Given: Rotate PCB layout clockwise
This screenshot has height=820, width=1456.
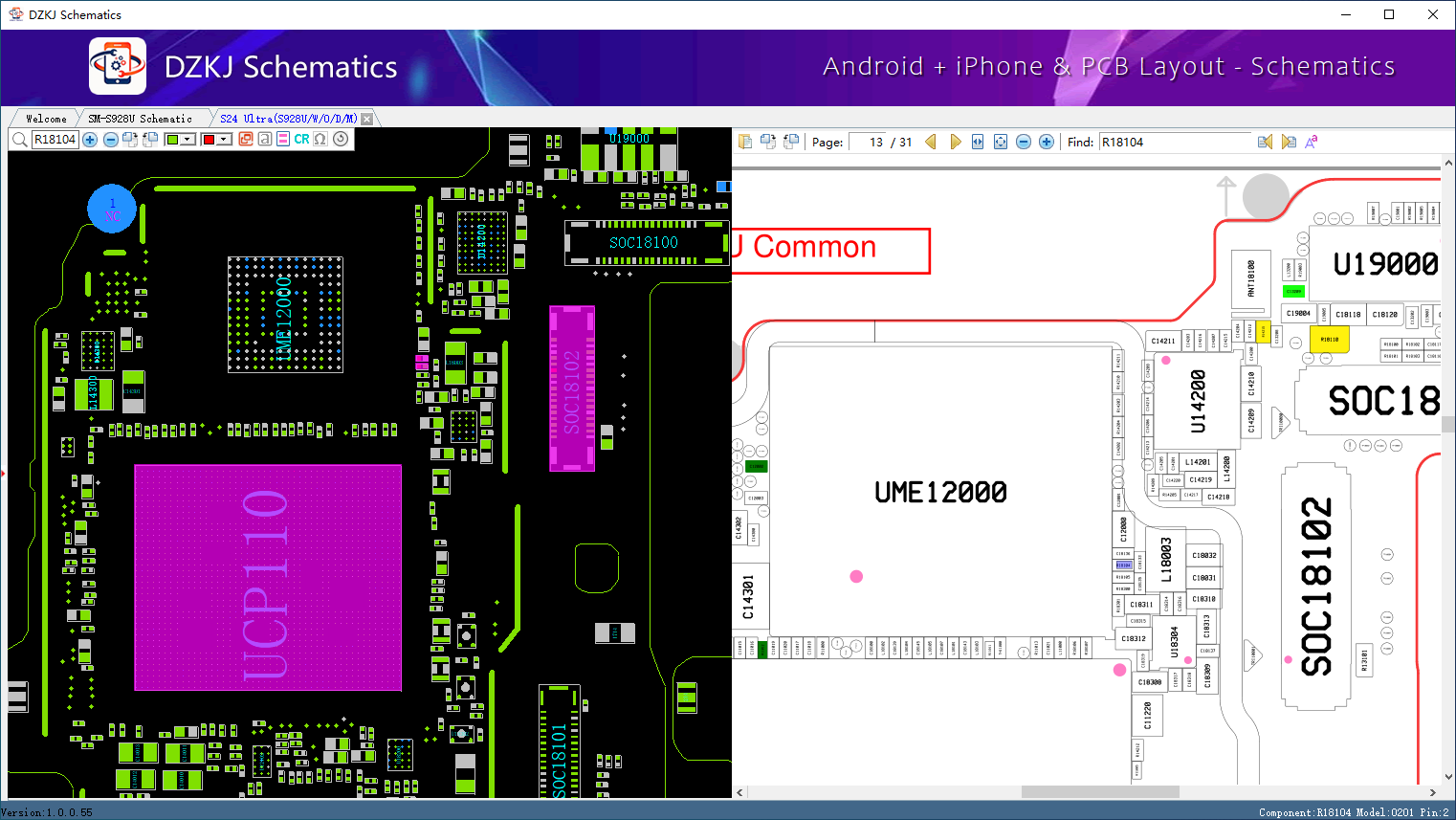Looking at the screenshot, I should click(130, 140).
